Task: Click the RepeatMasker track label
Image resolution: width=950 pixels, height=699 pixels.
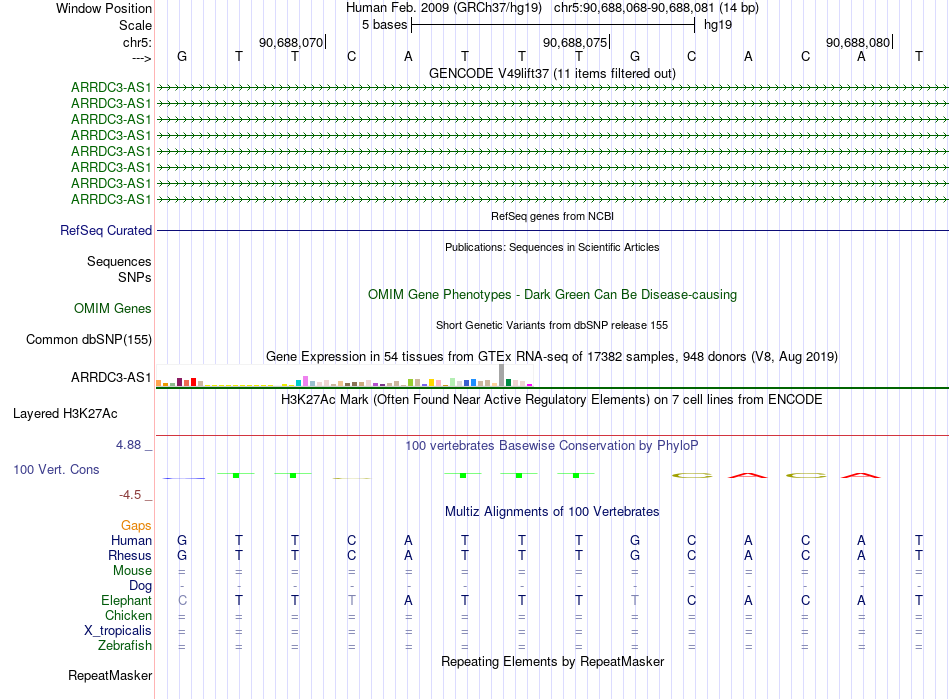Action: coord(110,675)
